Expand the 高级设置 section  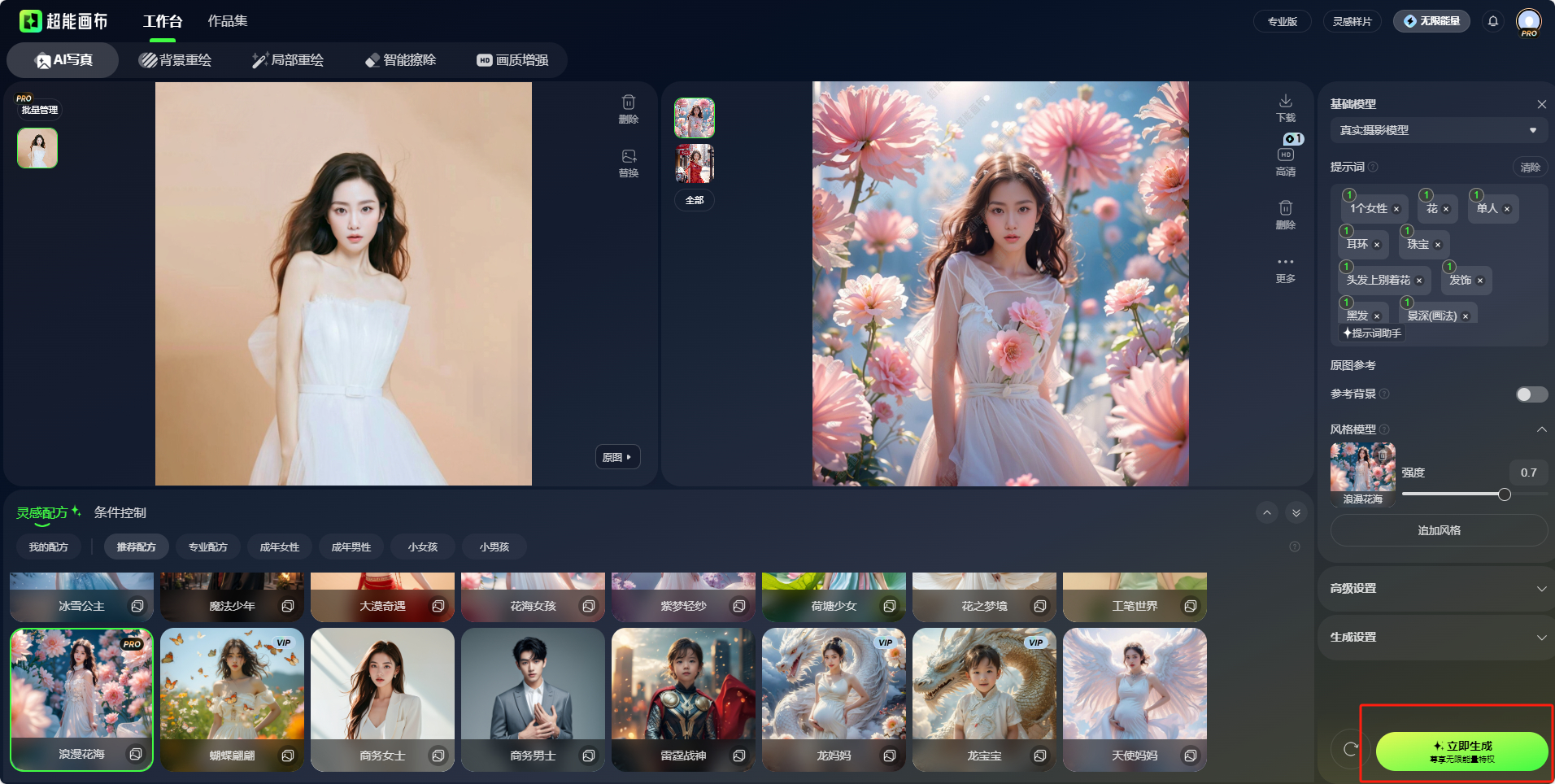(x=1438, y=588)
